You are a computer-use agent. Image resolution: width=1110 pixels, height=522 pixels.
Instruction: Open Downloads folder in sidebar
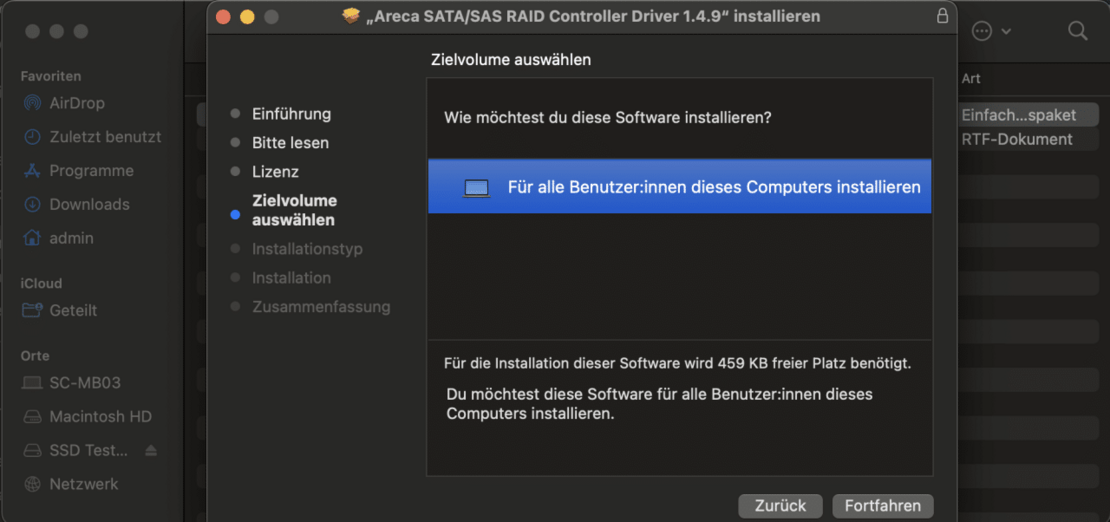(89, 205)
